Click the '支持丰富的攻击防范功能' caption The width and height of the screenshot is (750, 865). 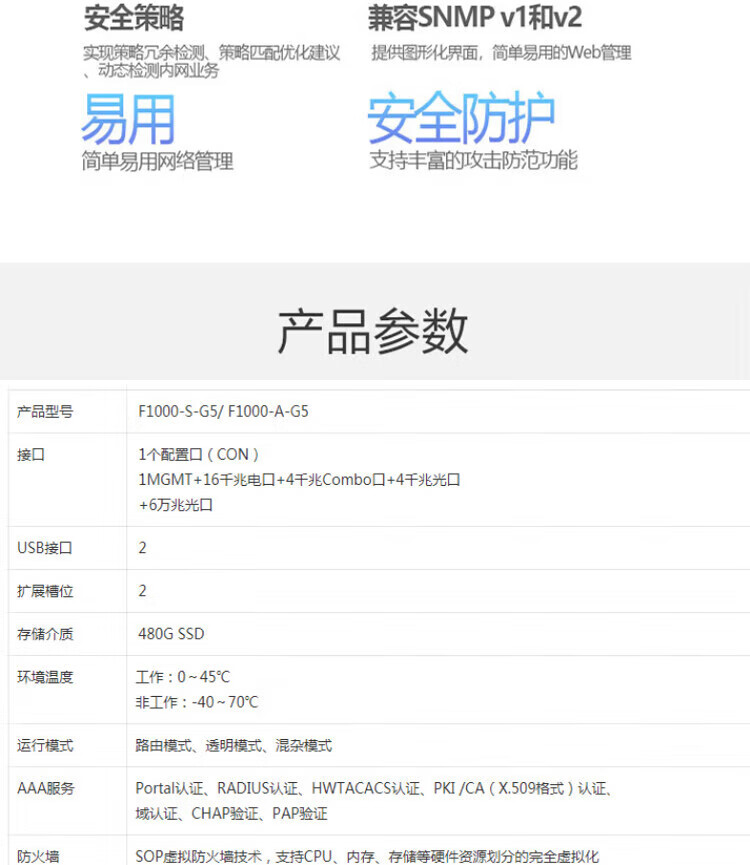point(474,160)
